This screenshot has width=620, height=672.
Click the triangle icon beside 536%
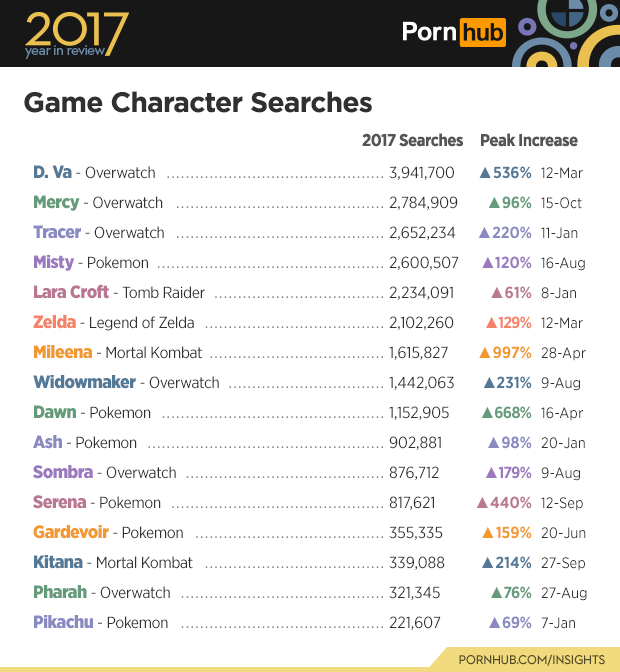(485, 173)
